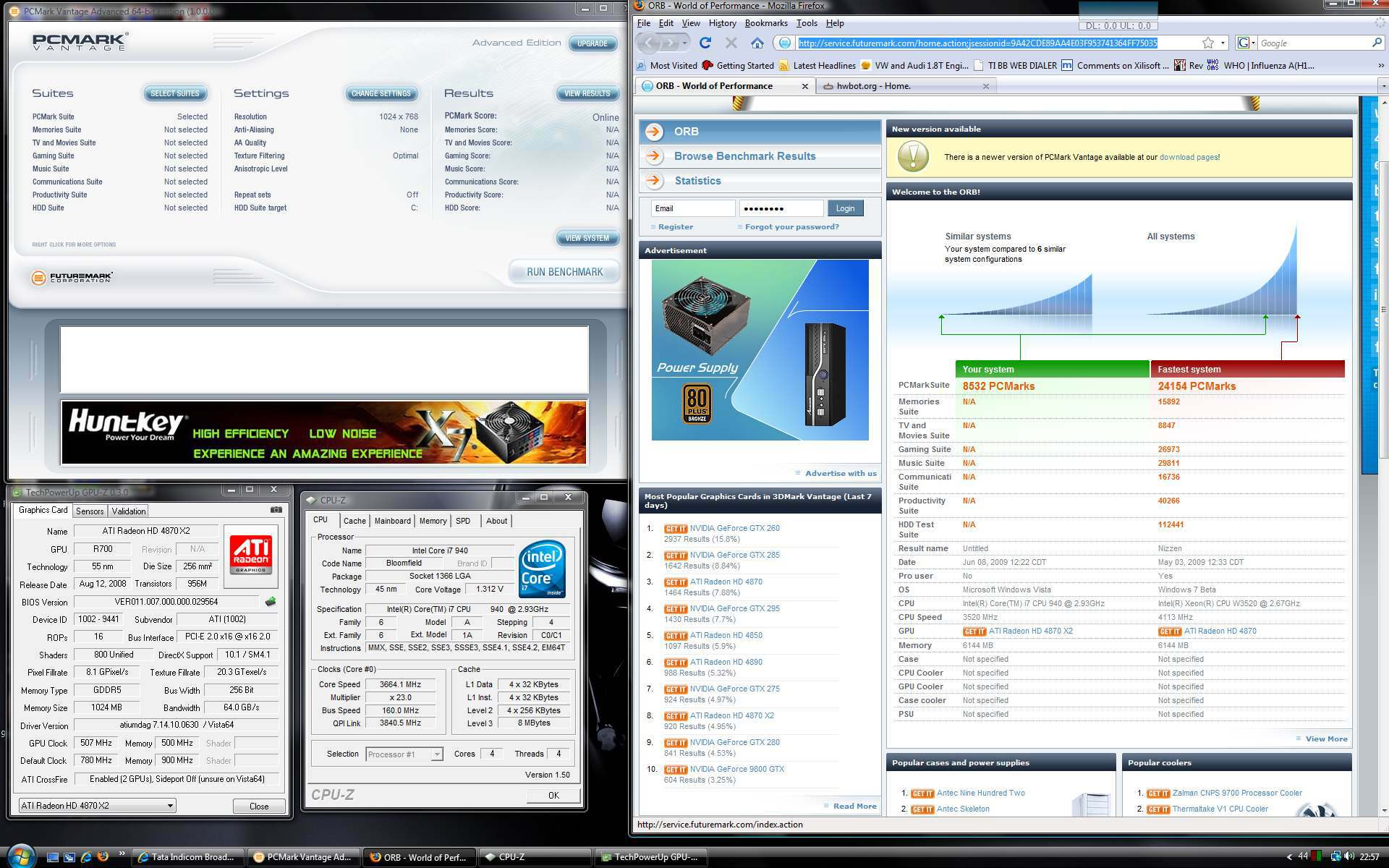Click the ORB arrow icon in sidebar
Image resolution: width=1389 pixels, height=868 pixels.
[x=654, y=131]
